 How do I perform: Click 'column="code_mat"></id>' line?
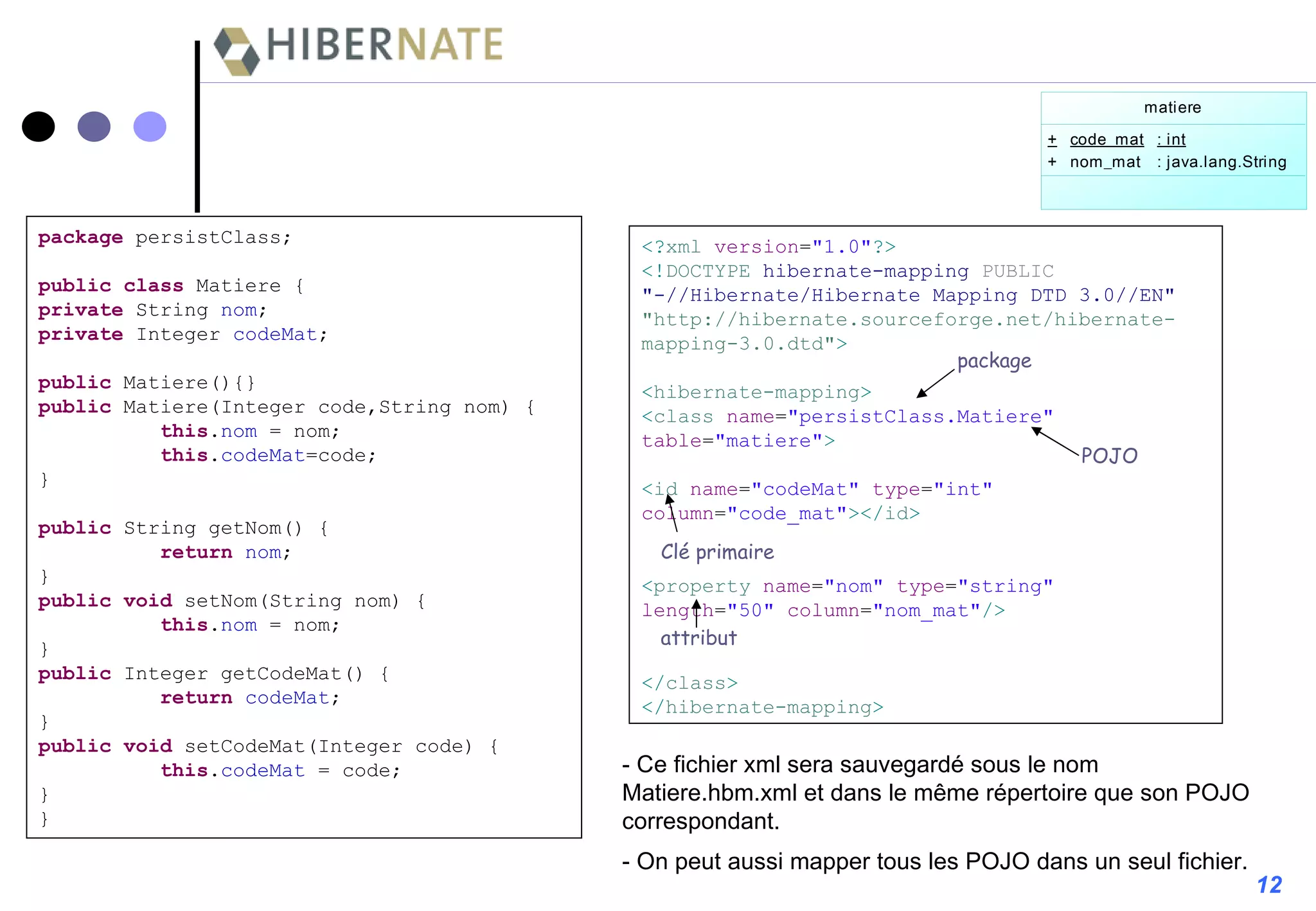[781, 514]
